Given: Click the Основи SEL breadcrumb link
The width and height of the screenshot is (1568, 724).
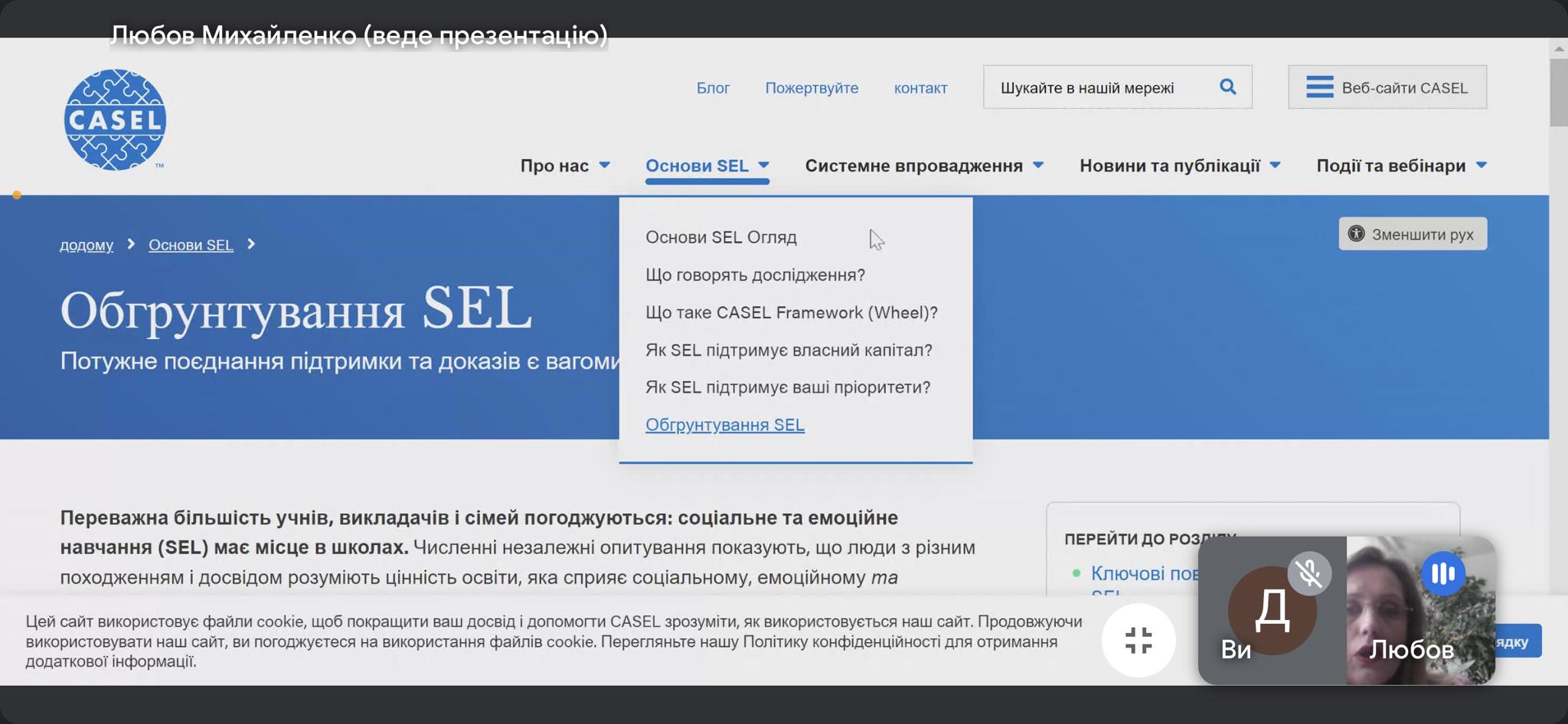Looking at the screenshot, I should pyautogui.click(x=191, y=245).
